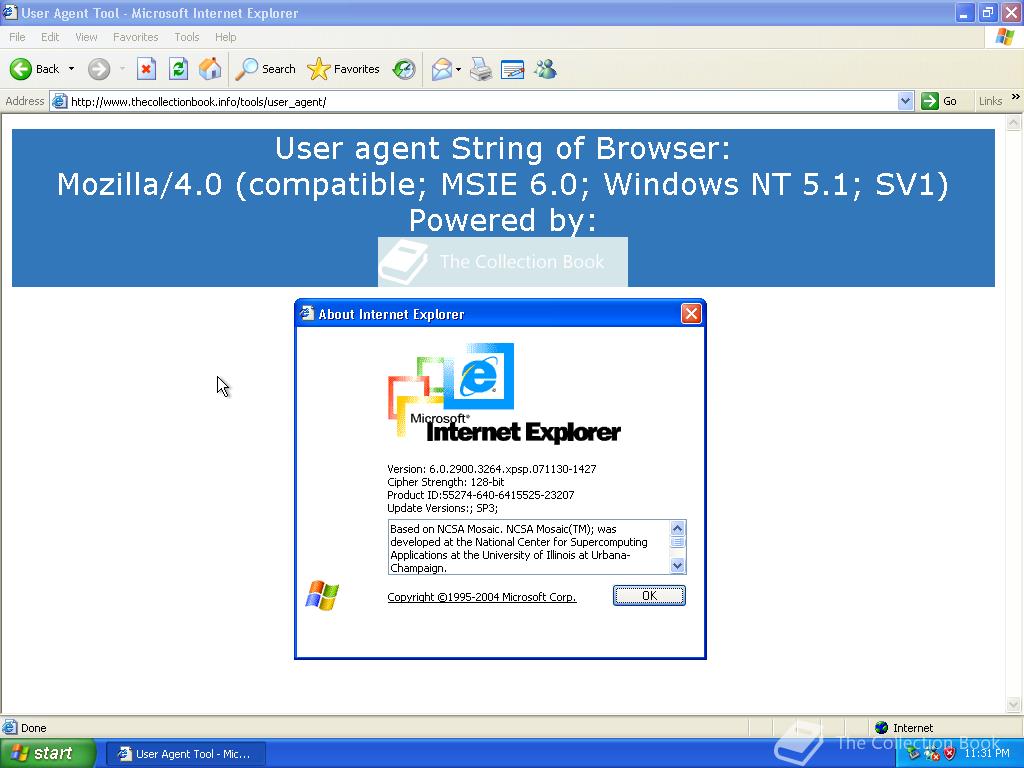
Task: Click the Edit page toolbar icon
Action: point(513,69)
